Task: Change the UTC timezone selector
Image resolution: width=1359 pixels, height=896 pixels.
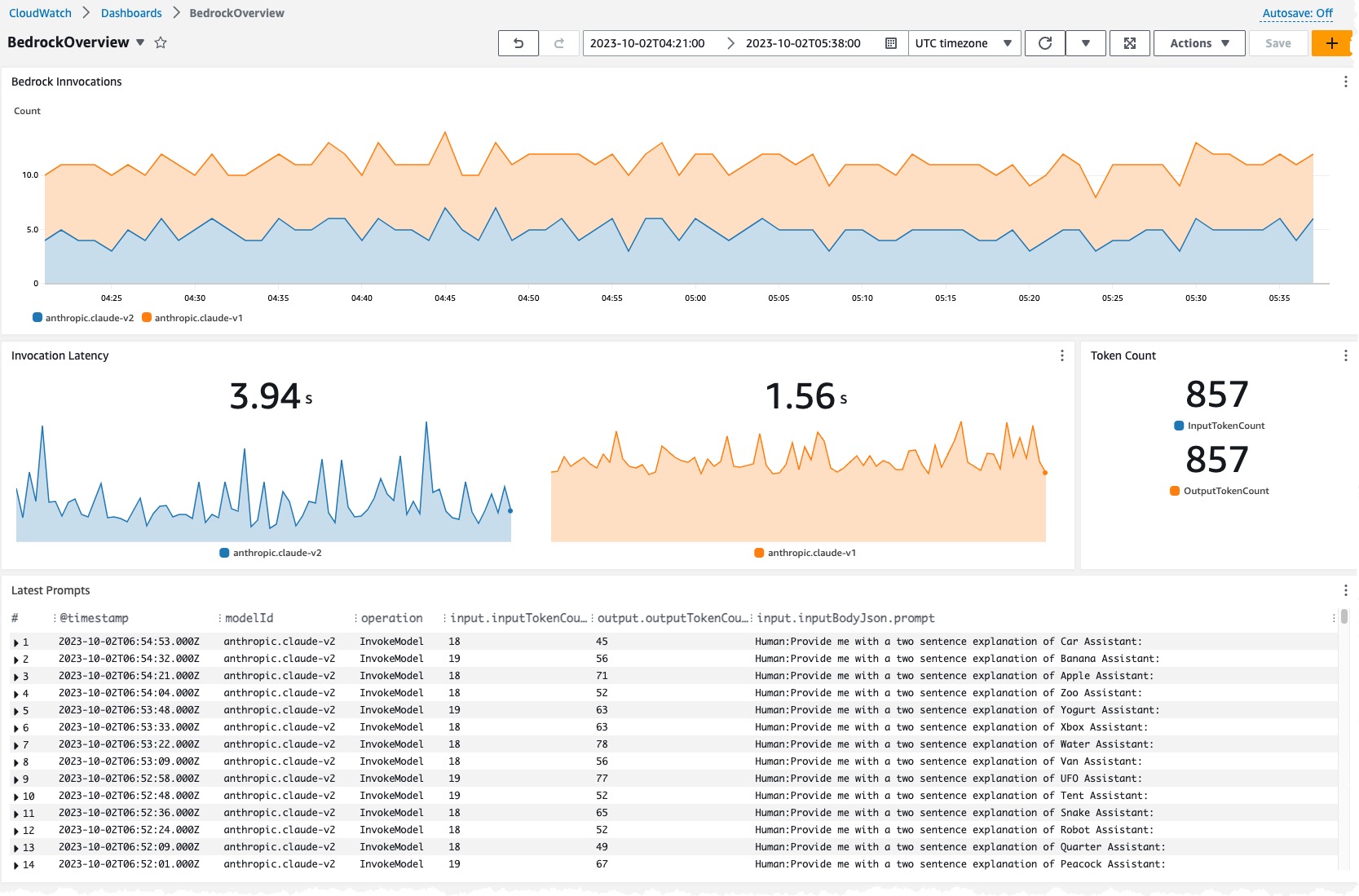Action: point(964,43)
